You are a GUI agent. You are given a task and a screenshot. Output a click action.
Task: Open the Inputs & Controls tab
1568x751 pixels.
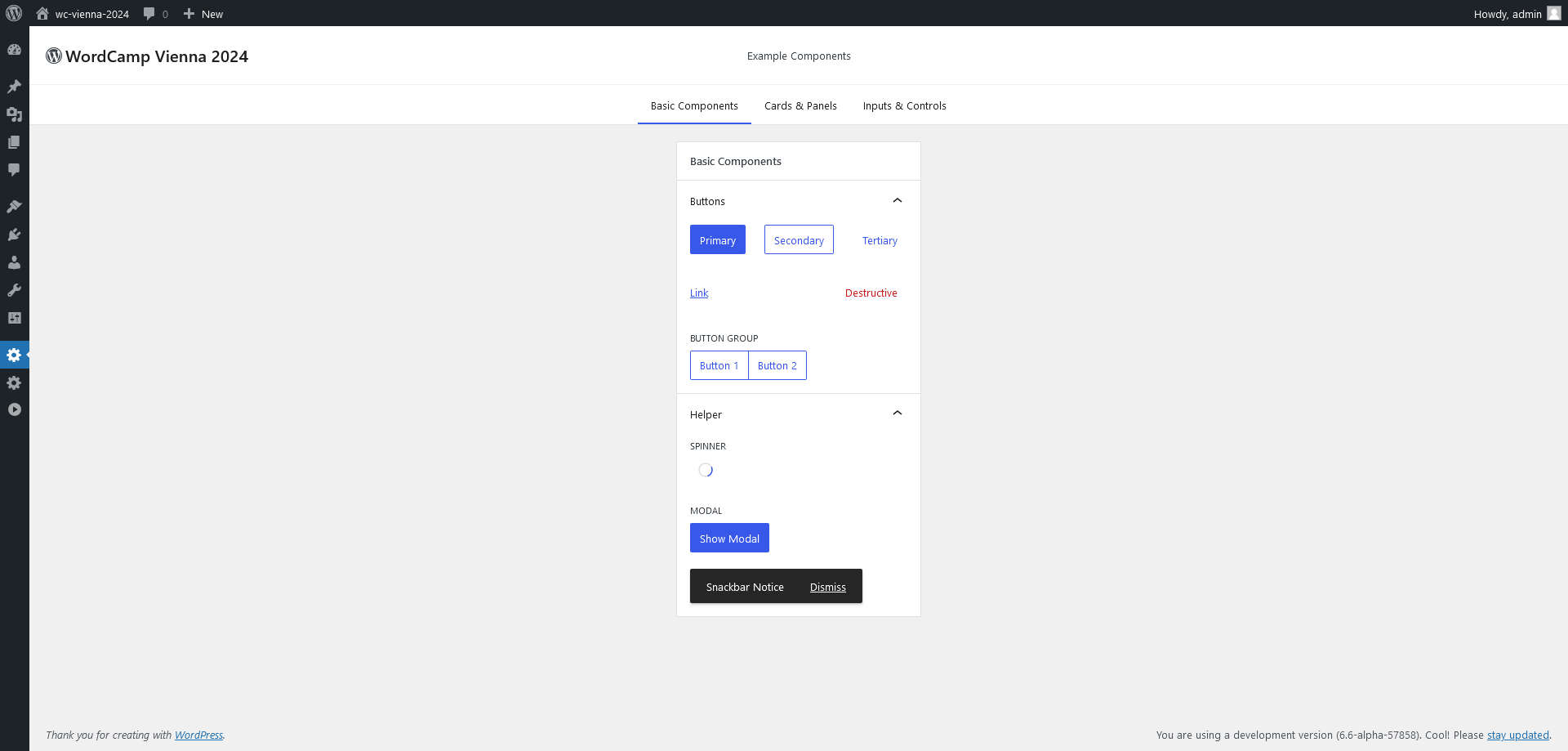[904, 105]
